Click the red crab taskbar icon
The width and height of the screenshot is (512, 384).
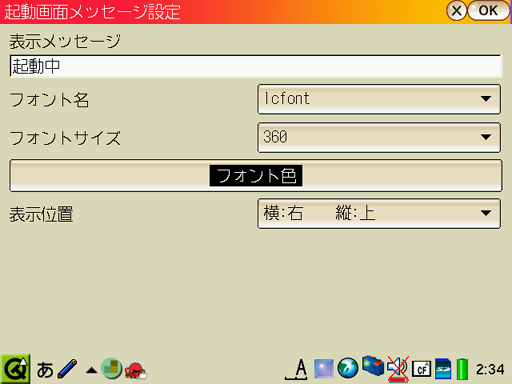(135, 369)
